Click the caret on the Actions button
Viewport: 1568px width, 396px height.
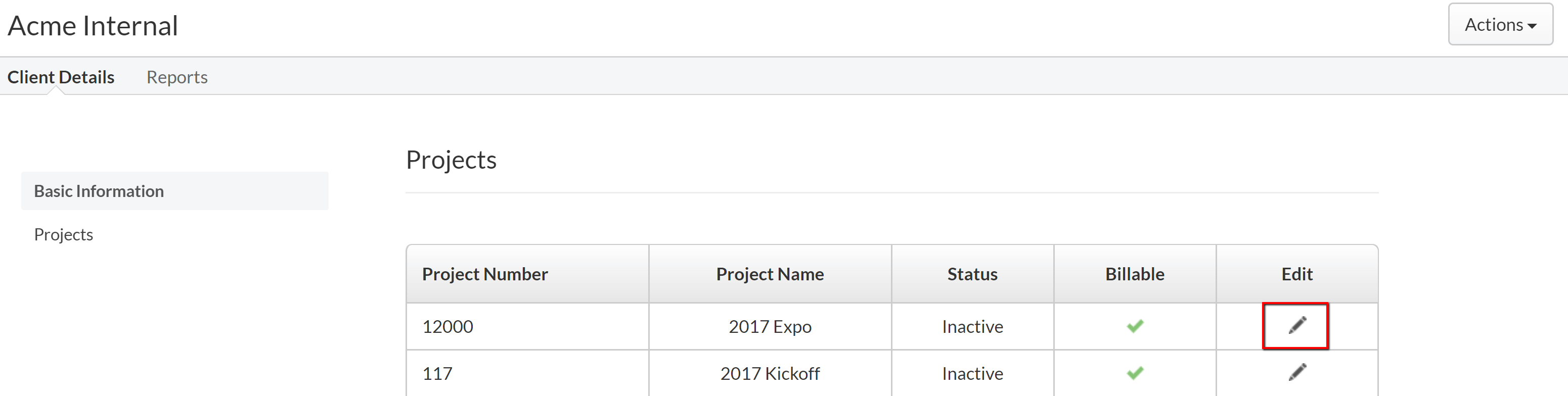(1533, 25)
